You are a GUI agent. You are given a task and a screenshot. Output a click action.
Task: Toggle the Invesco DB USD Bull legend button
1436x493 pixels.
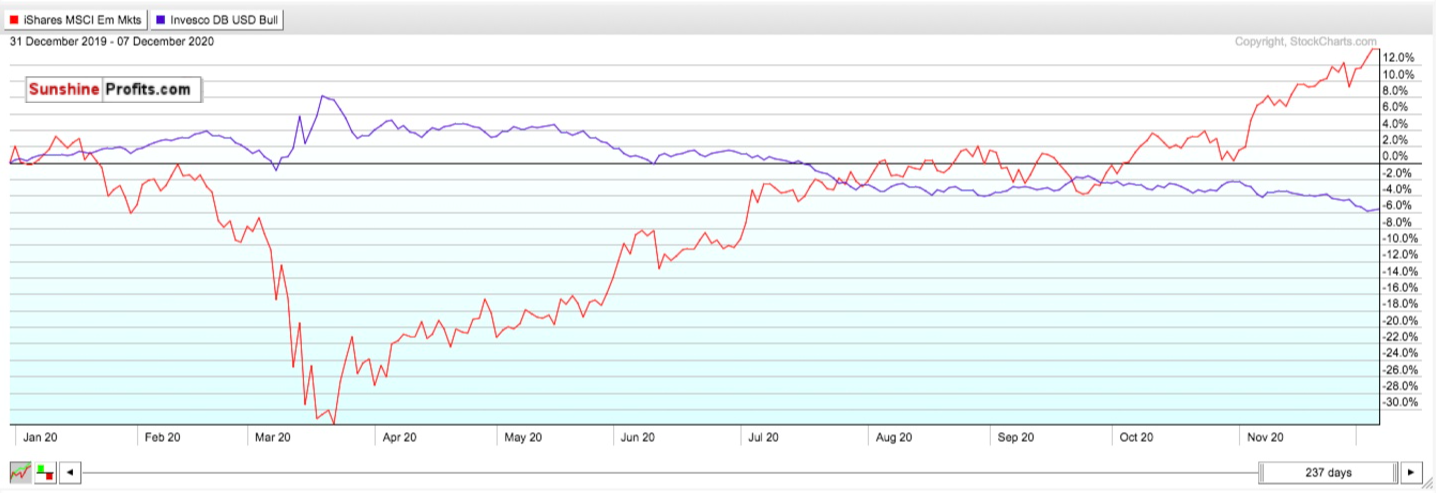pyautogui.click(x=217, y=20)
